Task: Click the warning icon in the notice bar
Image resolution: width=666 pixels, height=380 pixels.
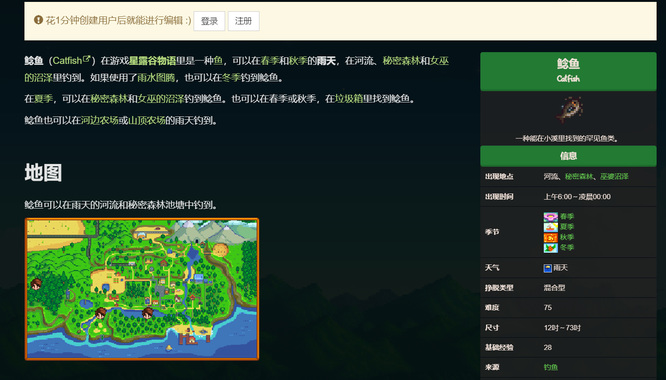Action: tap(38, 20)
